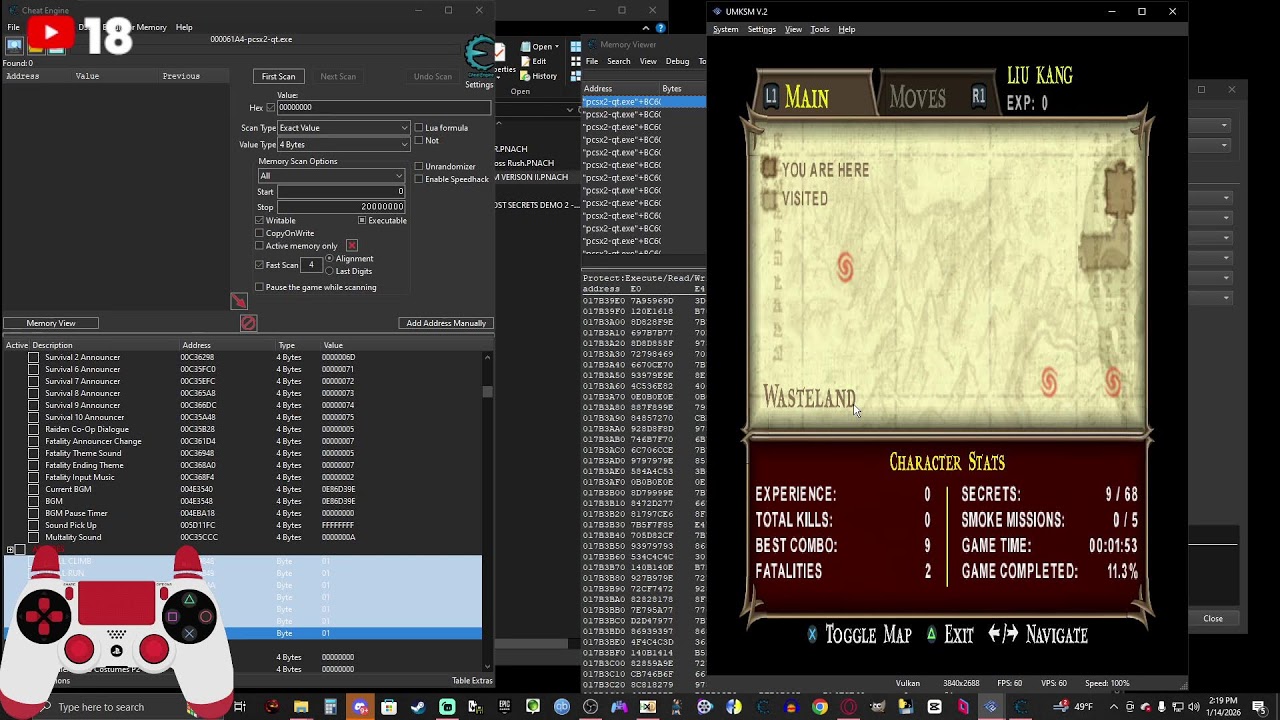Image resolution: width=1280 pixels, height=720 pixels.
Task: Click the red X beside Active memory only
Action: 352,245
